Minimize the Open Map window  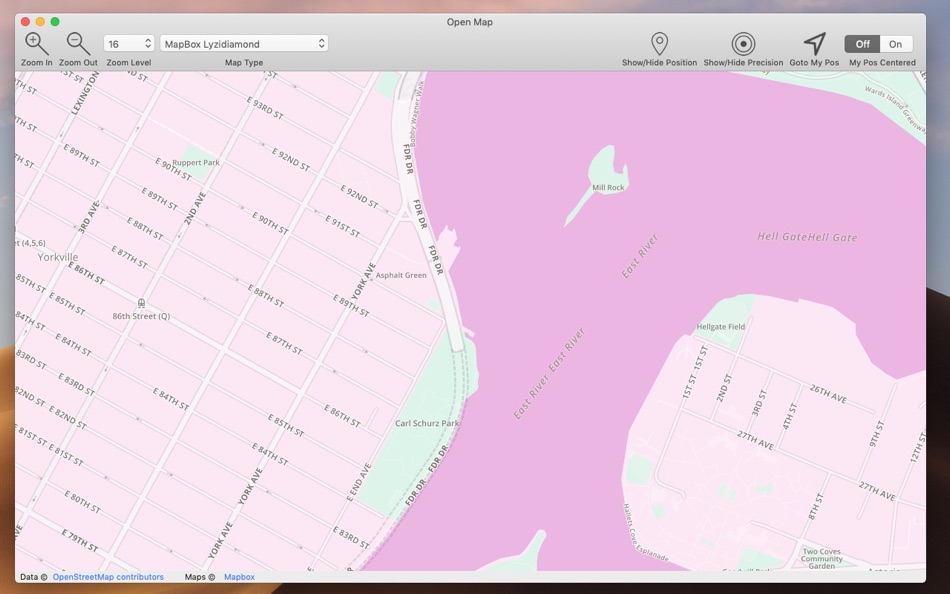click(x=40, y=22)
